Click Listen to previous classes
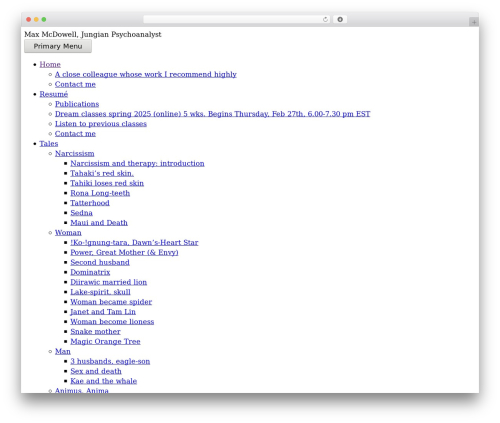The width and height of the screenshot is (500, 423). point(101,124)
